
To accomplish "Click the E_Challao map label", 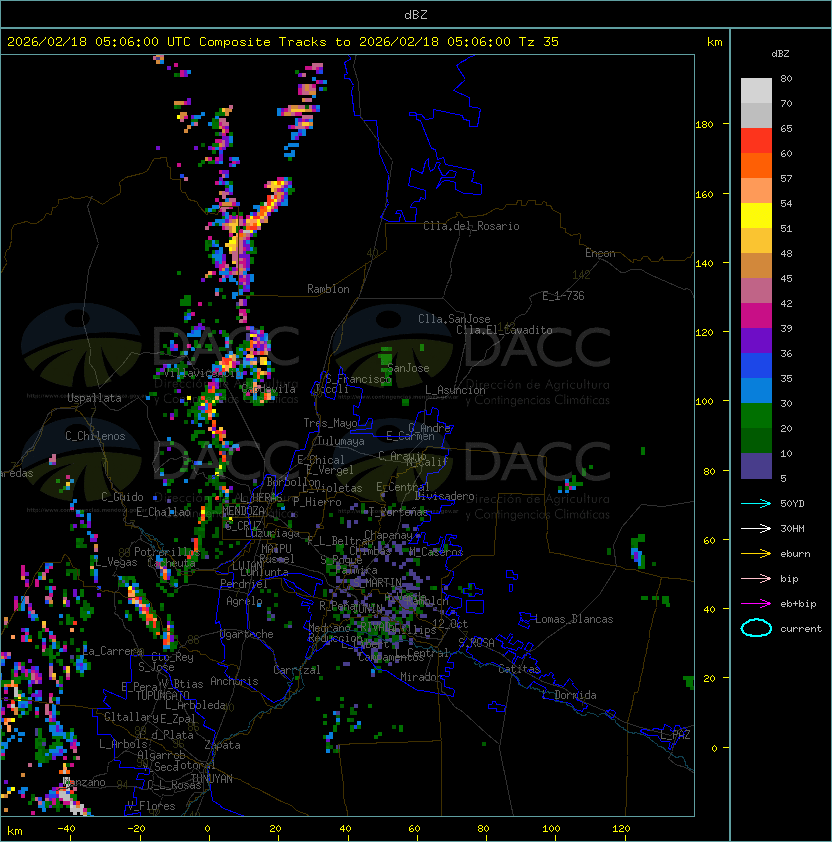I will pos(163,512).
